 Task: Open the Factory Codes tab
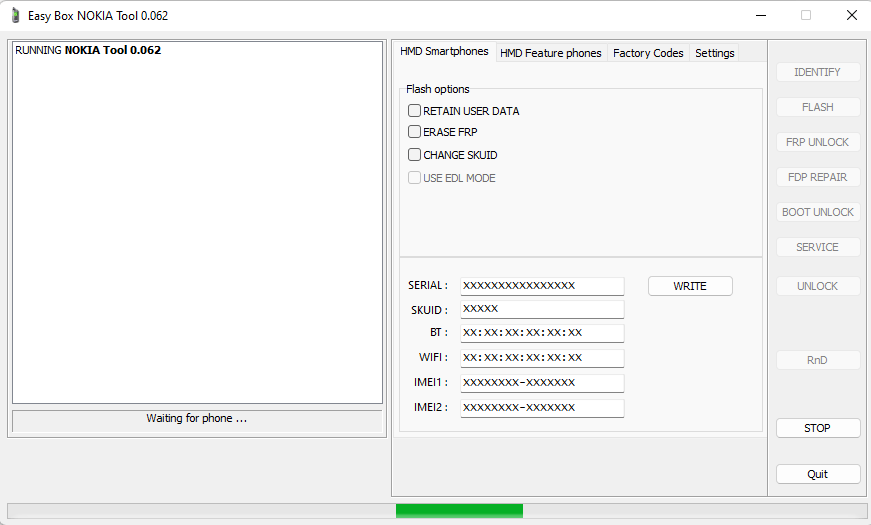pyautogui.click(x=648, y=53)
